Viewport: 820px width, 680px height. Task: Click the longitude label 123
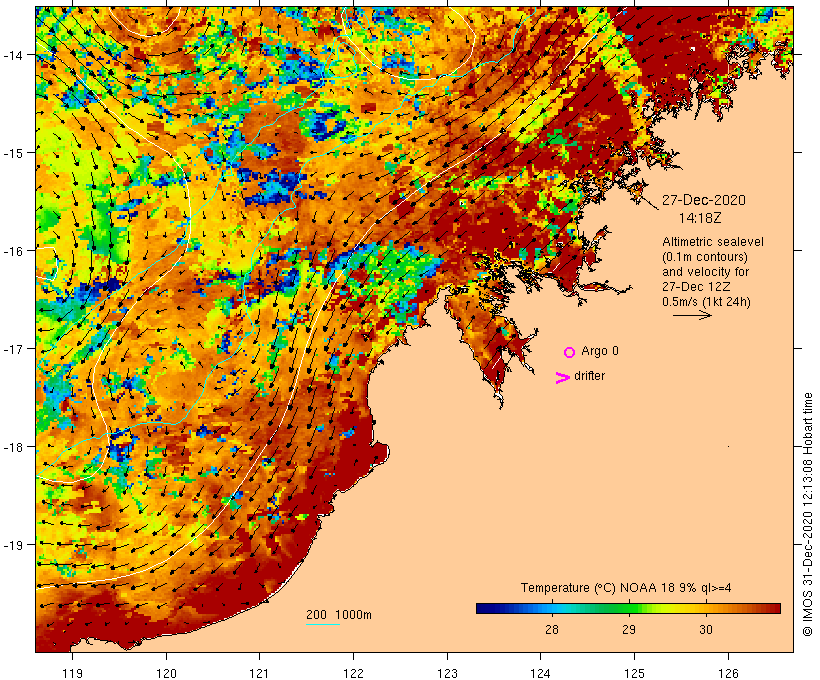[447, 673]
